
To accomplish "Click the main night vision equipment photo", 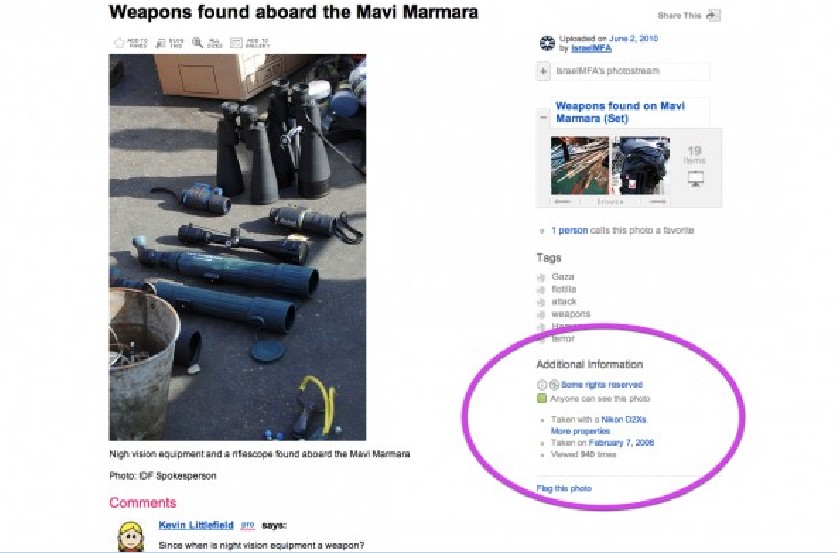I will click(x=238, y=247).
